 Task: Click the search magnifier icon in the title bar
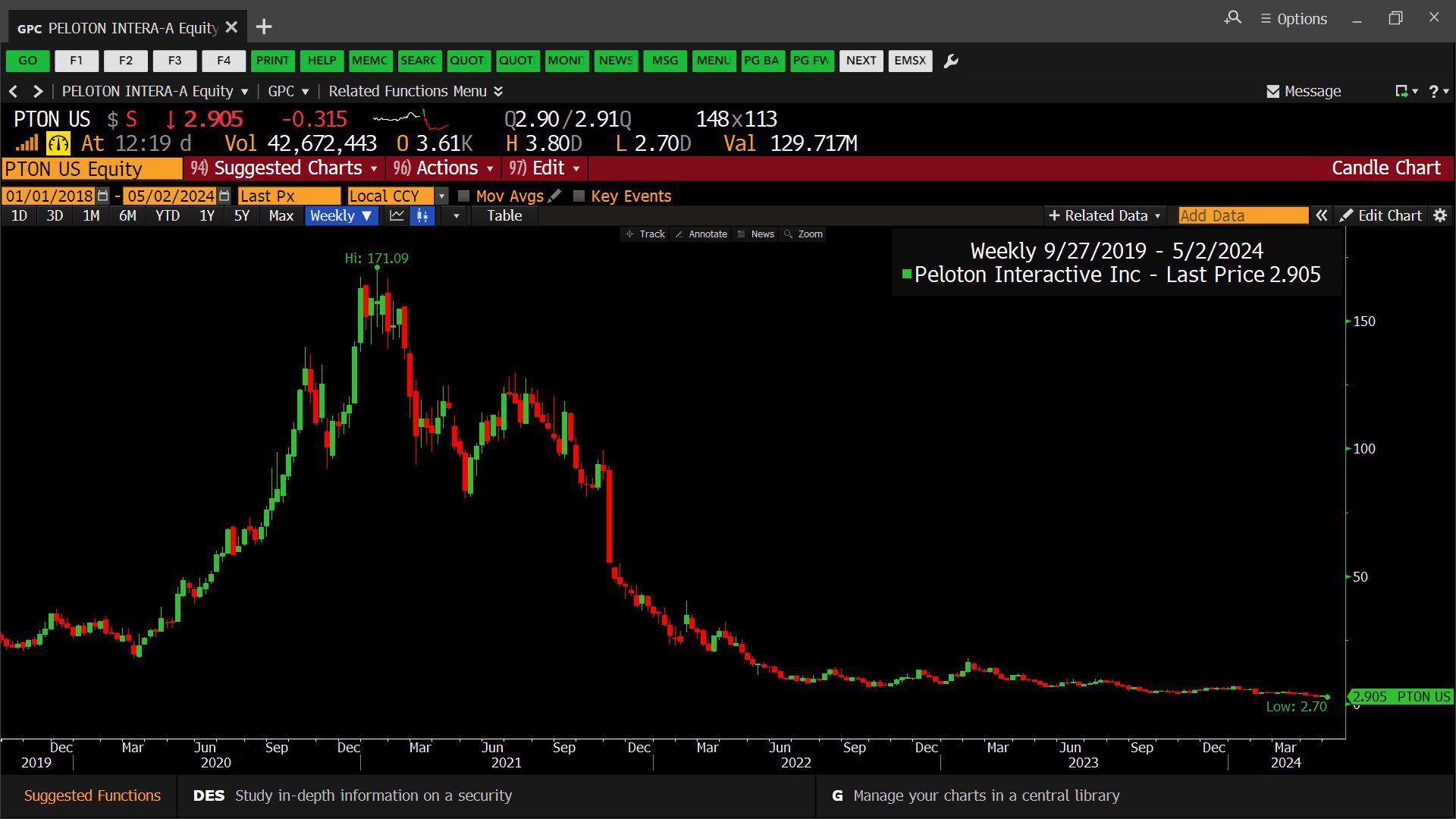point(1233,17)
